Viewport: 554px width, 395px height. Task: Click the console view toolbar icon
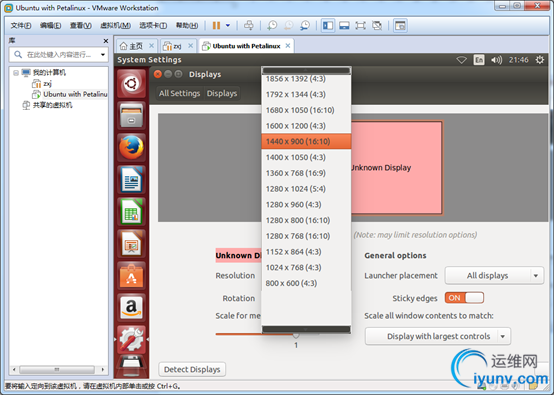coord(400,25)
